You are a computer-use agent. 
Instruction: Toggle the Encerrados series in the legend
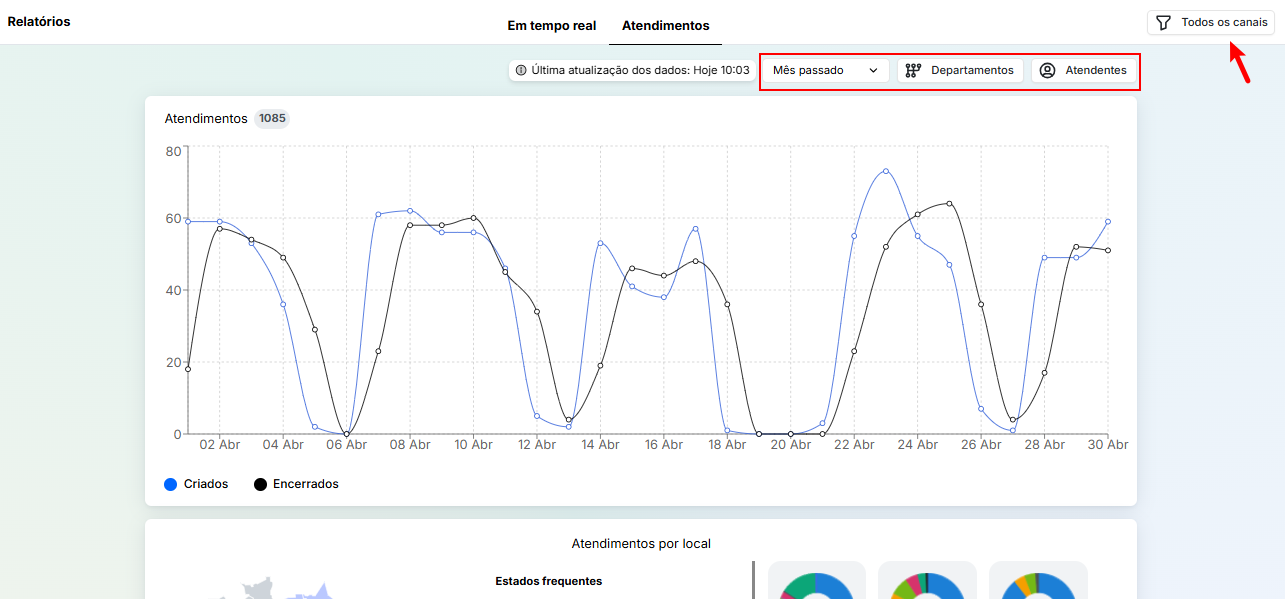305,484
